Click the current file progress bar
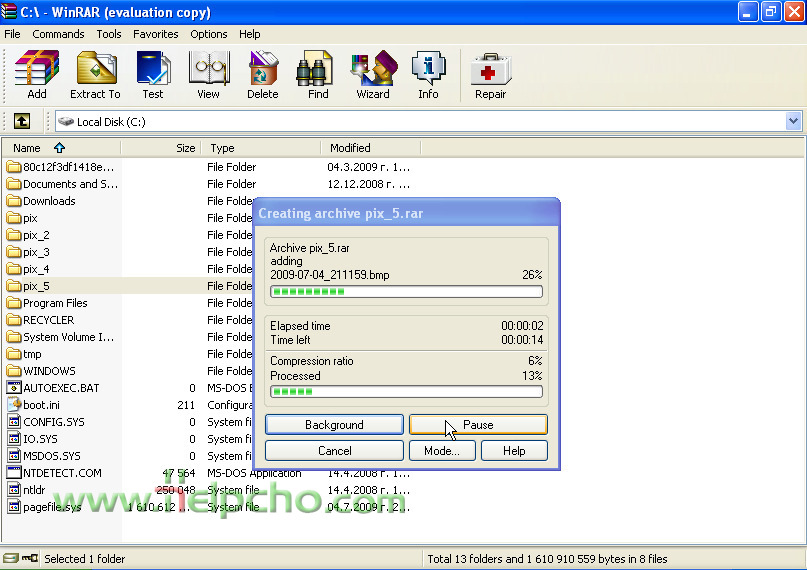 coord(406,292)
